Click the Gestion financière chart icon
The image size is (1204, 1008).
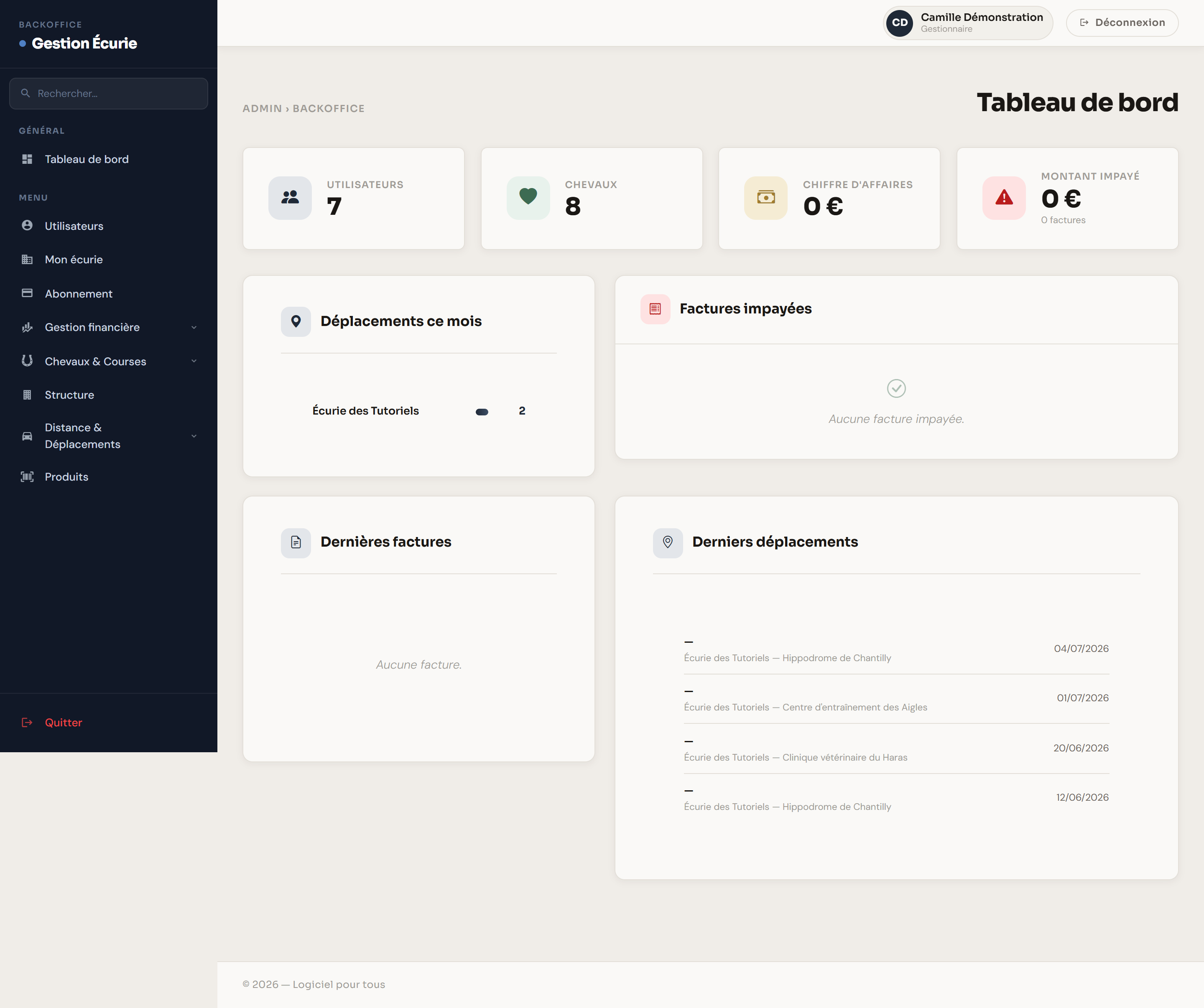[27, 327]
